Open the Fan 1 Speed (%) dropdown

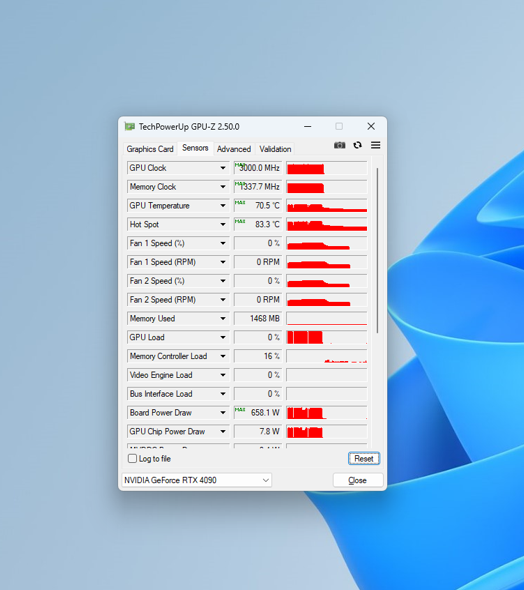tap(223, 243)
